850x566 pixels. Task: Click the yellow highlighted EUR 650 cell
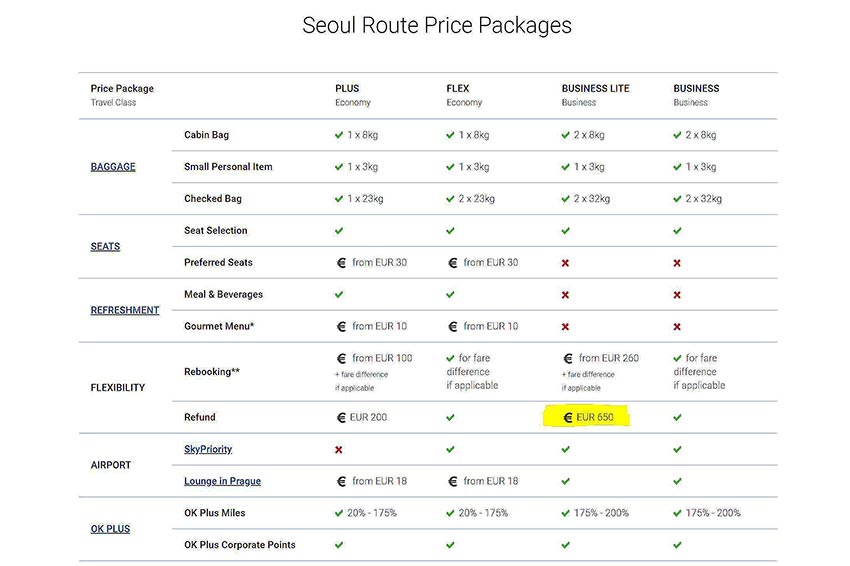pos(589,418)
